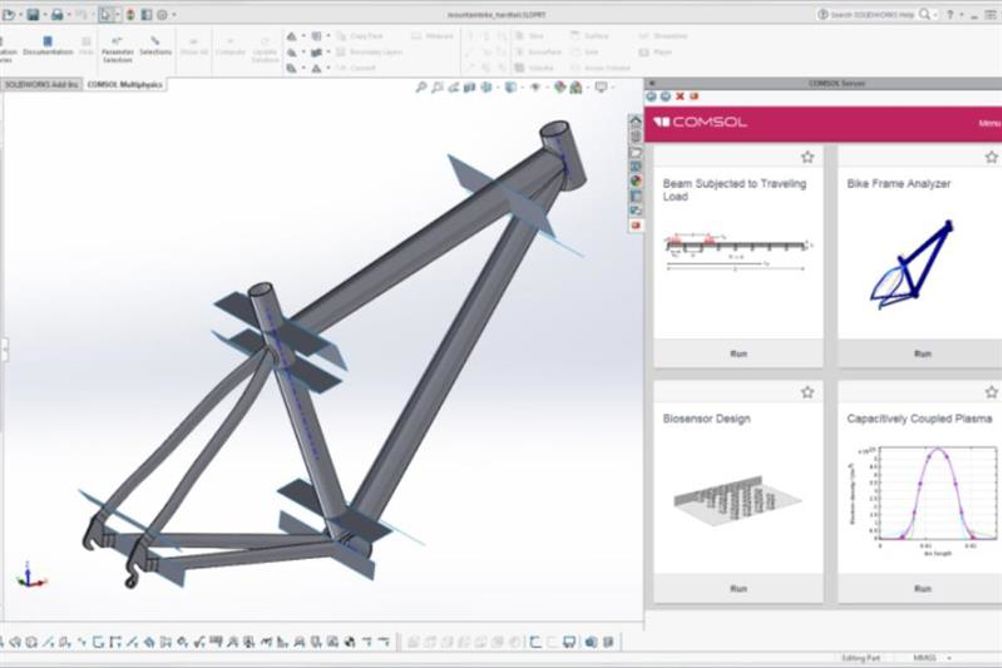Open the dropdown arrow next to Save icon

tap(45, 15)
